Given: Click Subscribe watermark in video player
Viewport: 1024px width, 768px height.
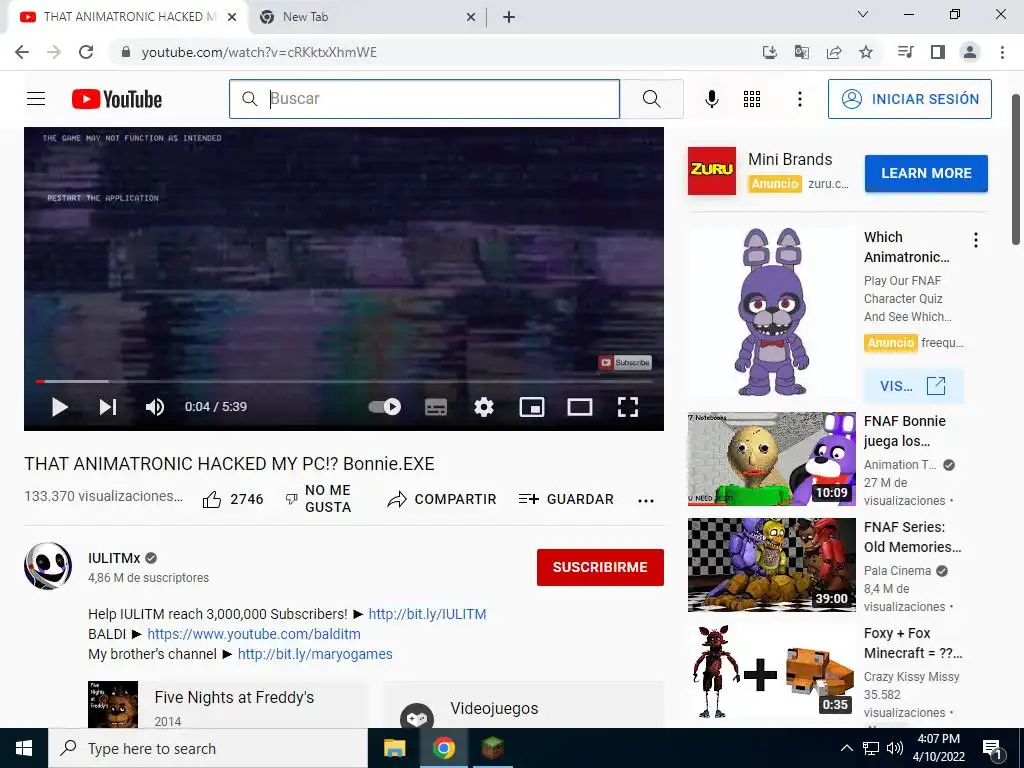Looking at the screenshot, I should (625, 362).
